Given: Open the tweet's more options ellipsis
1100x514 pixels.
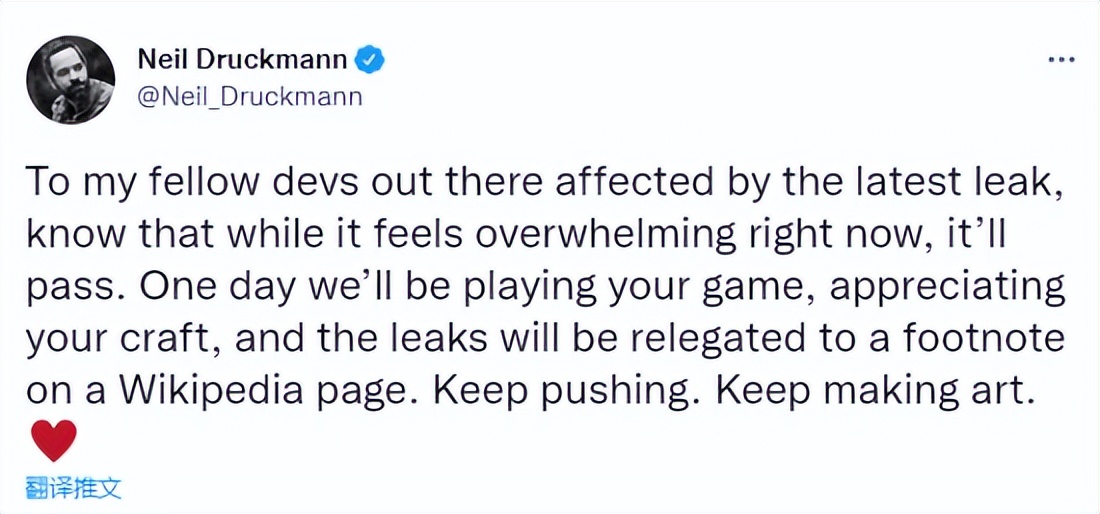Looking at the screenshot, I should 1060,60.
